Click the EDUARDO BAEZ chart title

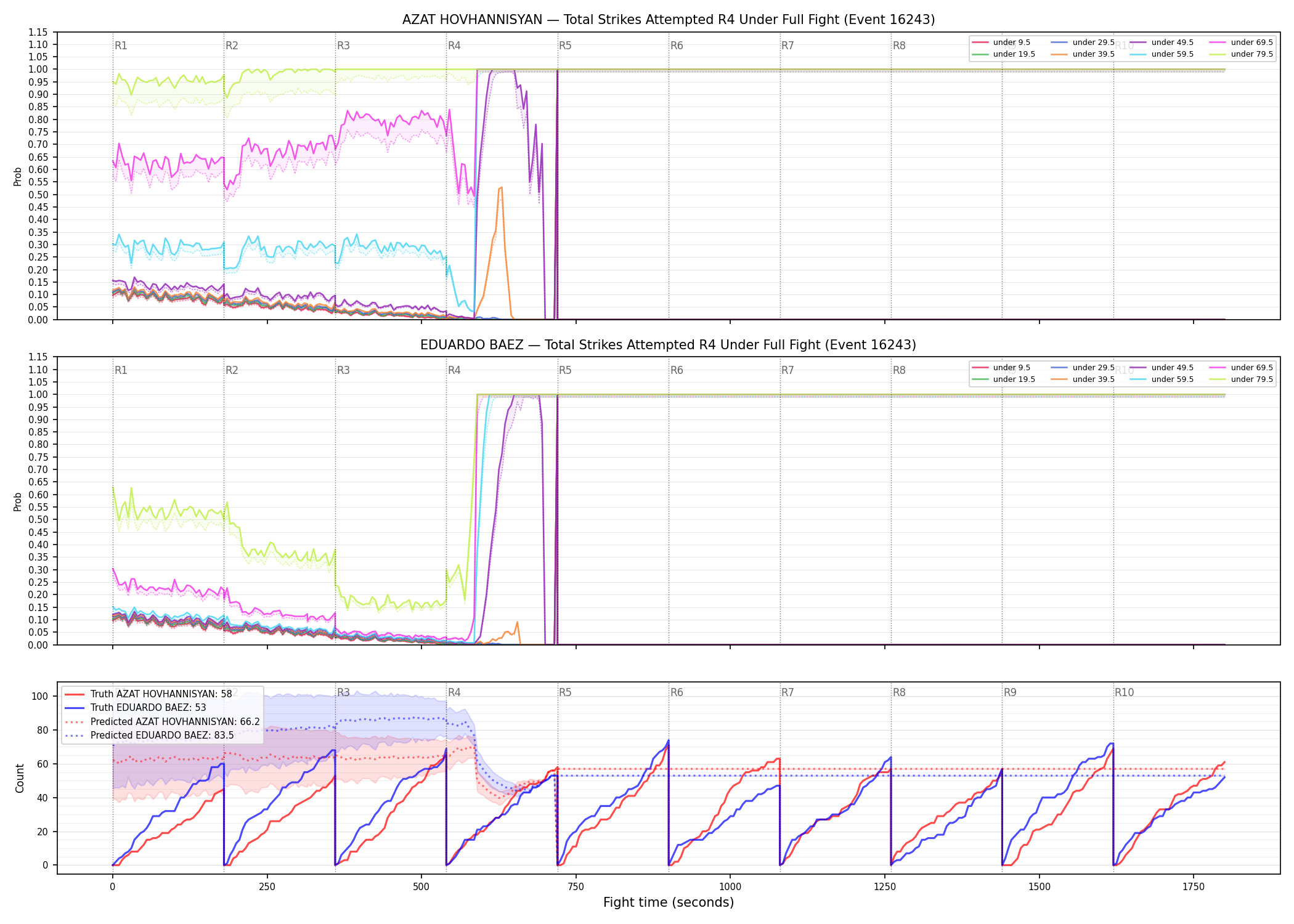[668, 345]
